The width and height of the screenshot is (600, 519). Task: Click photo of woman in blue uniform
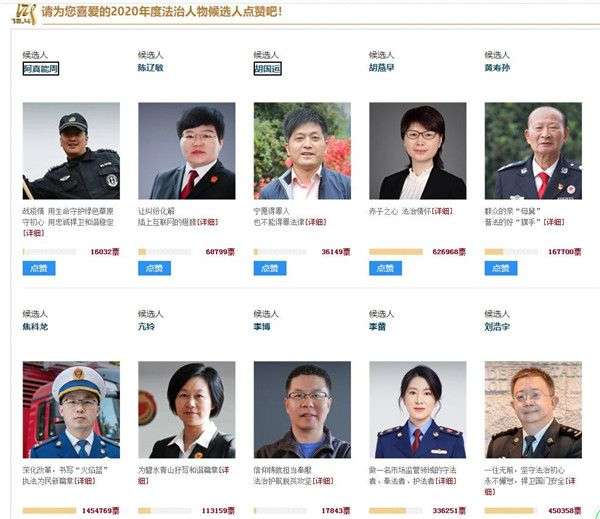pos(418,410)
